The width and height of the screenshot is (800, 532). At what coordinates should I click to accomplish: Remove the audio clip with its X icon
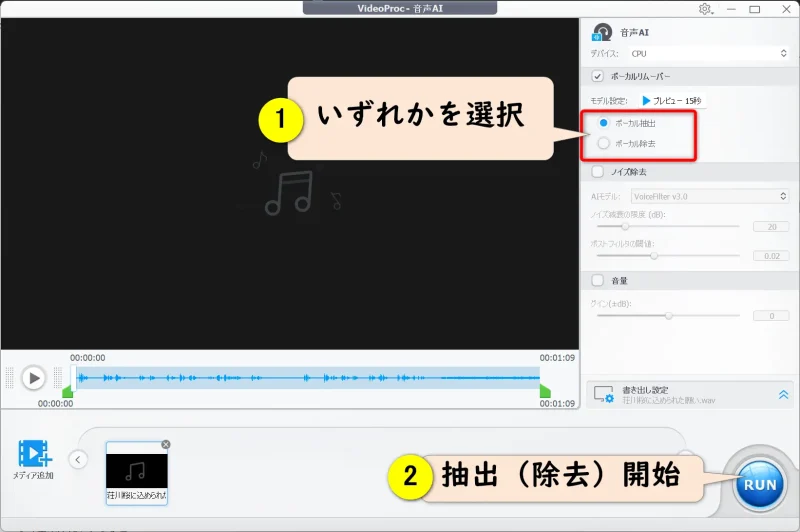pyautogui.click(x=165, y=445)
